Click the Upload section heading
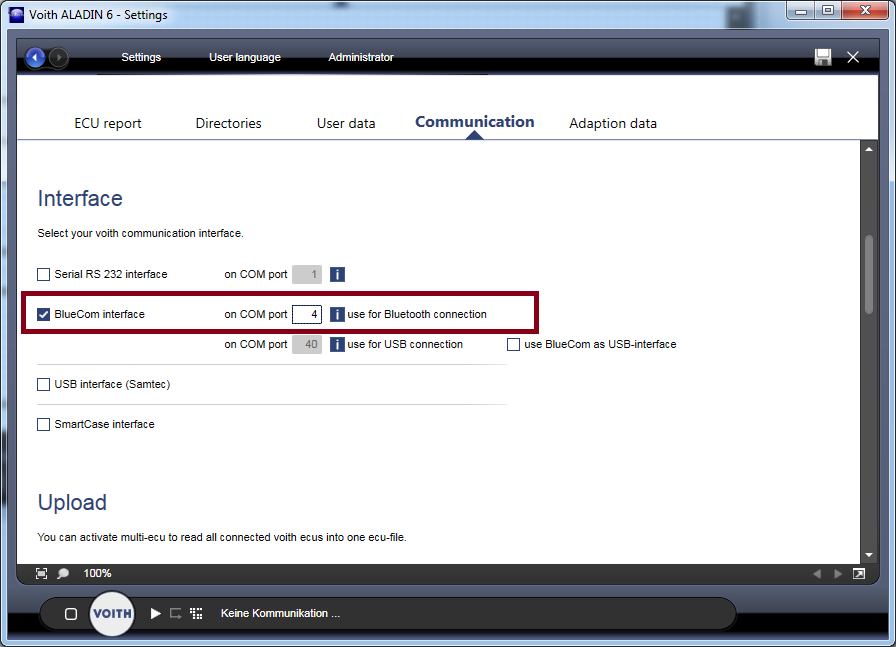Viewport: 896px width, 647px height. pyautogui.click(x=72, y=502)
